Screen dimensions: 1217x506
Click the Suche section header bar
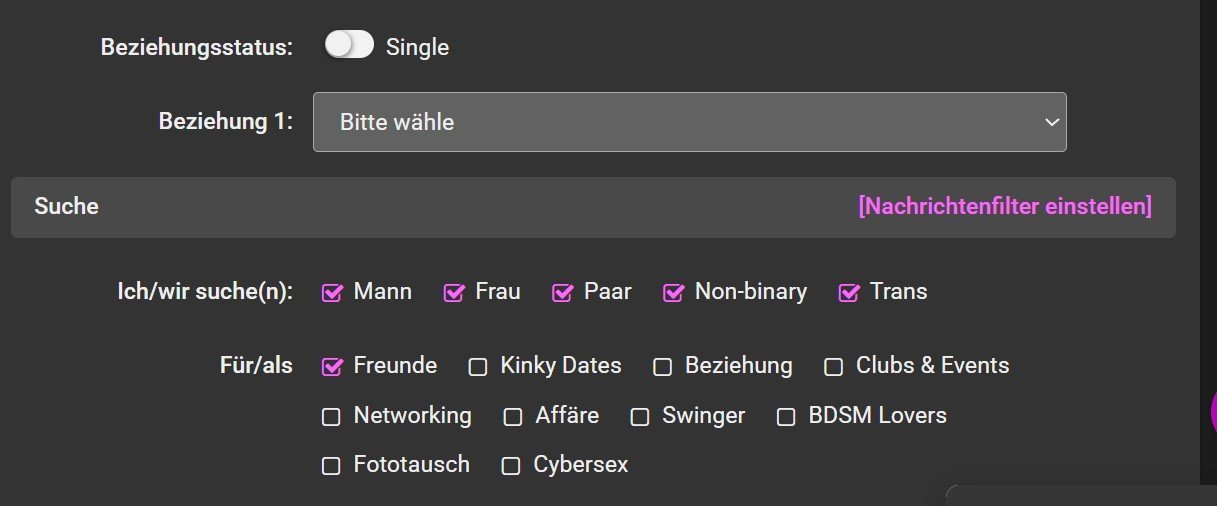pos(400,207)
